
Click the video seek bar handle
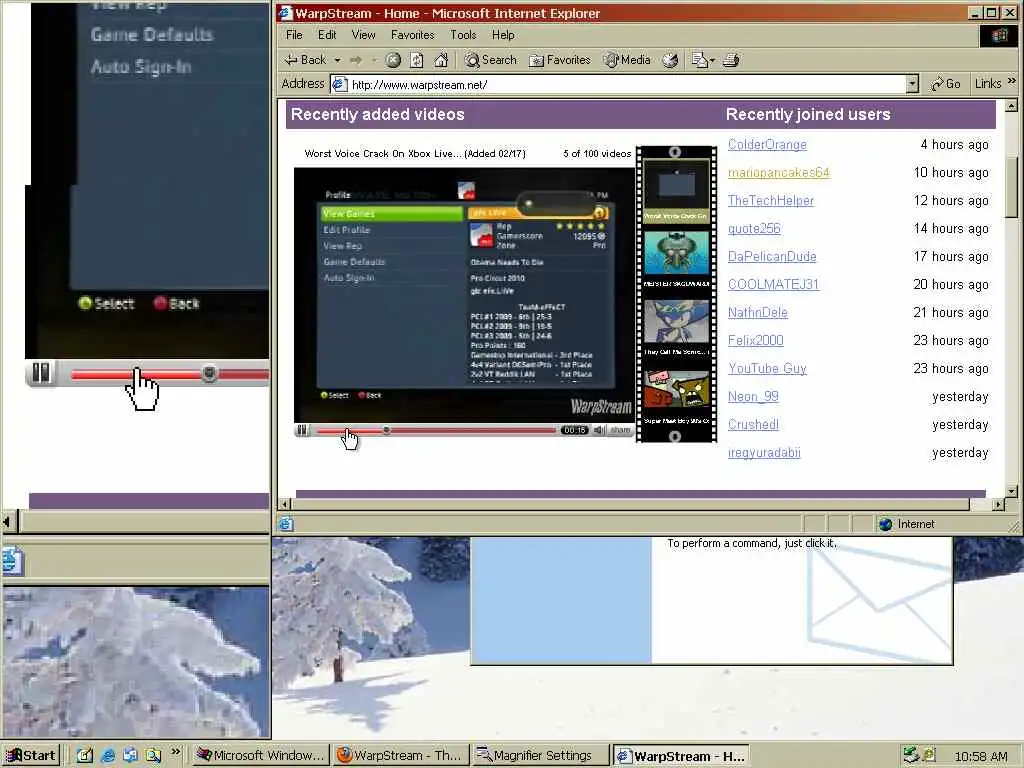tap(387, 430)
